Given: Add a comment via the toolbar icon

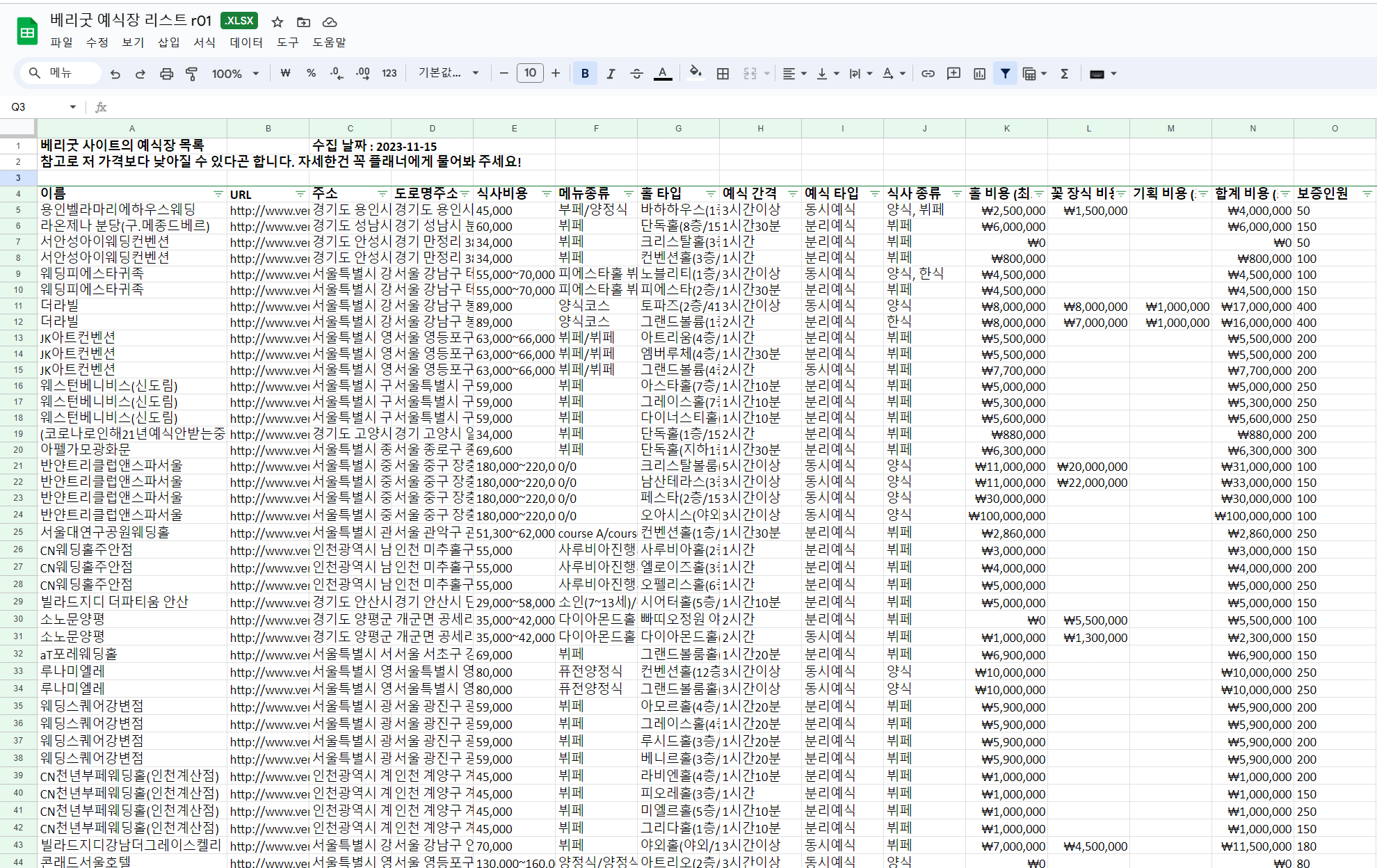Looking at the screenshot, I should pyautogui.click(x=953, y=74).
